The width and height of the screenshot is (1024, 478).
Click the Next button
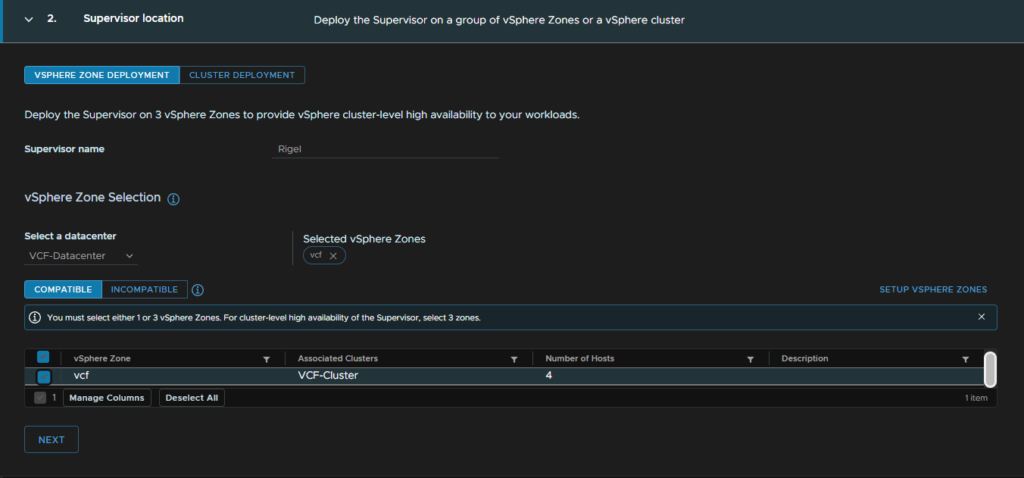tap(52, 439)
